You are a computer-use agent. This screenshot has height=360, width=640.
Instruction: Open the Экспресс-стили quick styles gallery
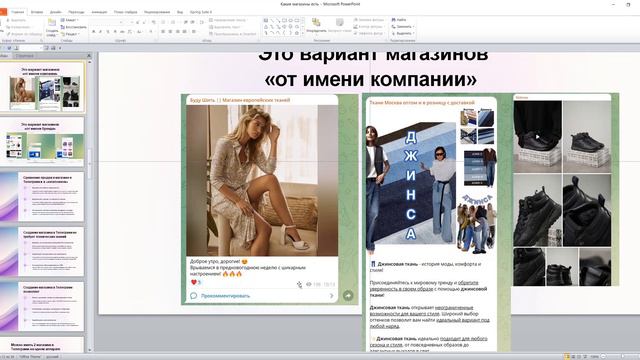340,25
